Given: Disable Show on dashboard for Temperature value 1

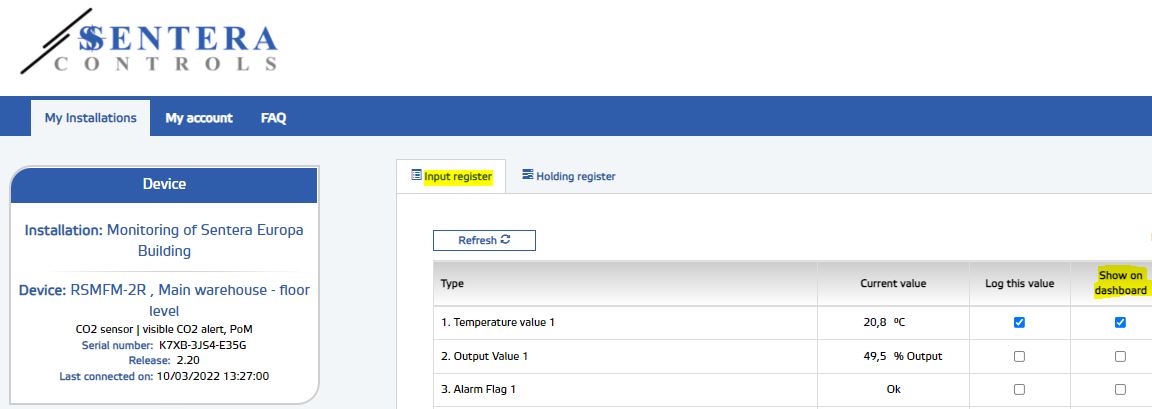Looking at the screenshot, I should [x=1120, y=322].
